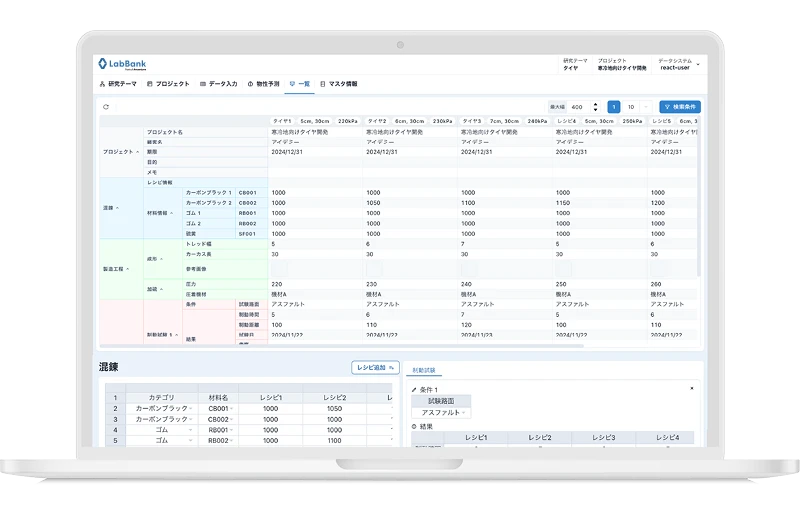The image size is (800, 520).
Task: Click the pencil icon beside 条件 1
Action: pos(415,389)
